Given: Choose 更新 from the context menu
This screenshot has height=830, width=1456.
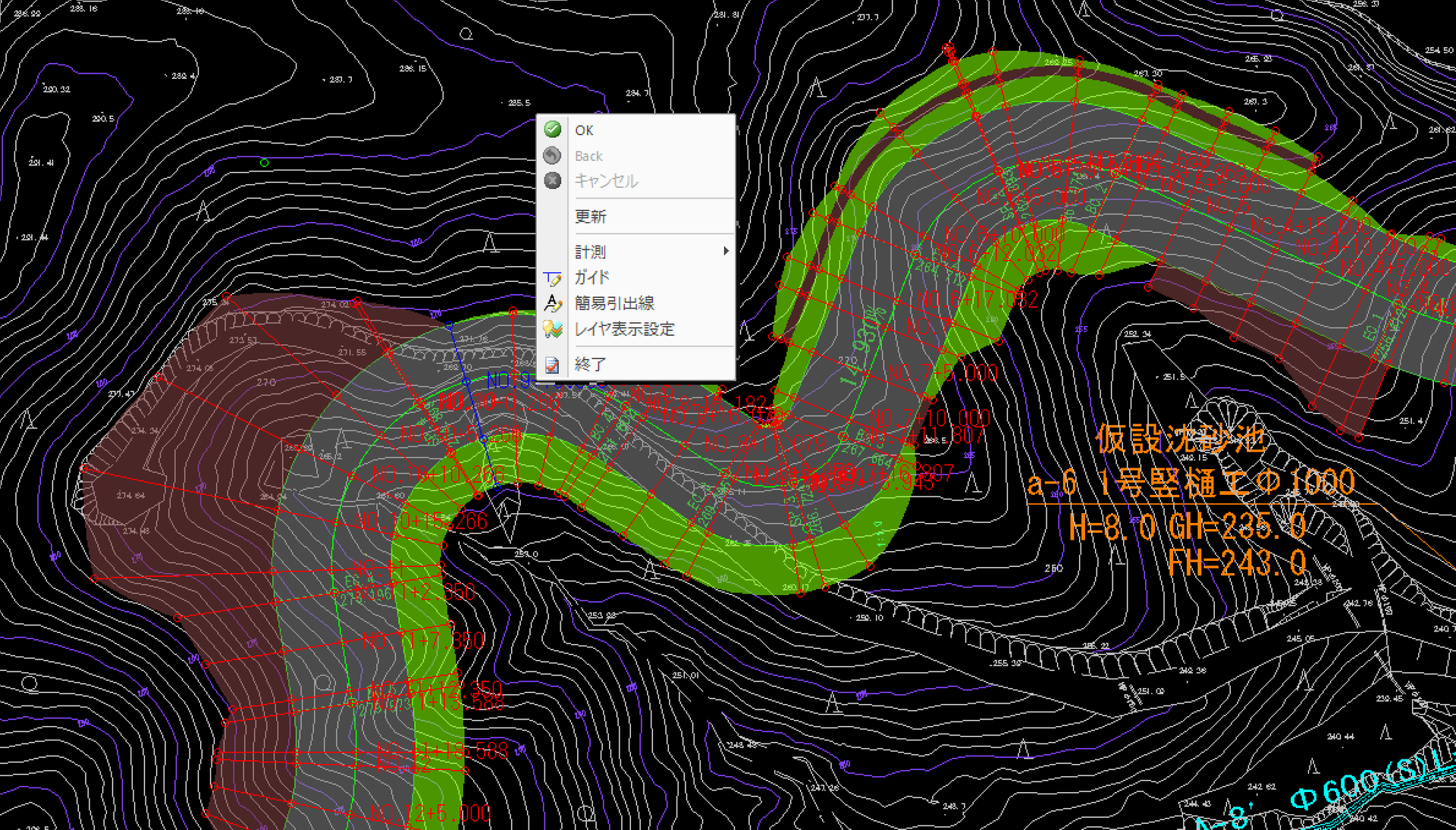Looking at the screenshot, I should [x=591, y=217].
